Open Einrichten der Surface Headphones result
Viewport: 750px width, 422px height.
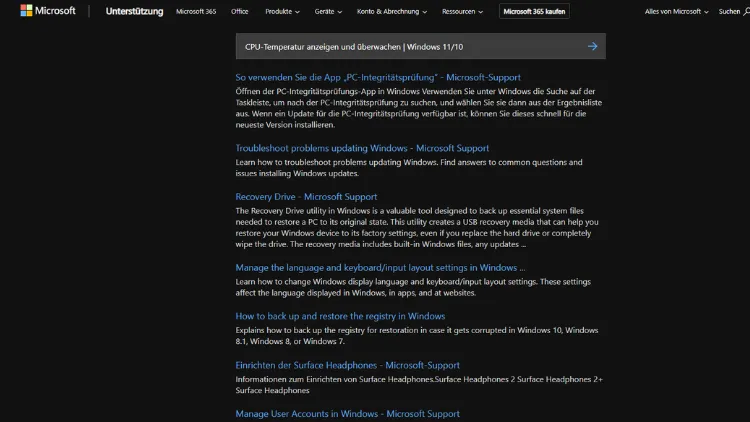click(x=347, y=365)
